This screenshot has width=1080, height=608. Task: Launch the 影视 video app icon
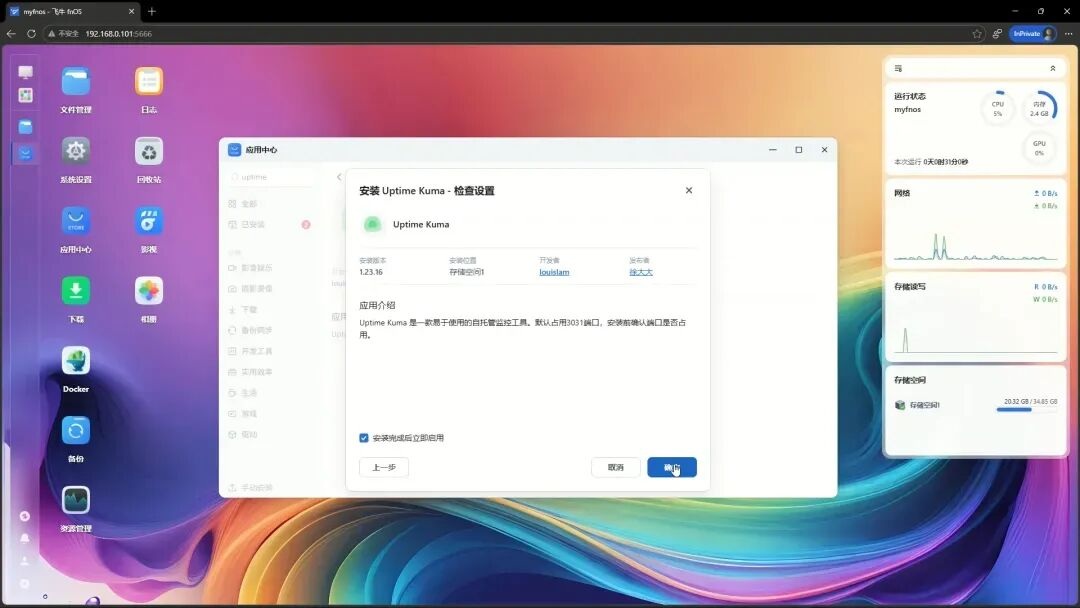pos(149,221)
